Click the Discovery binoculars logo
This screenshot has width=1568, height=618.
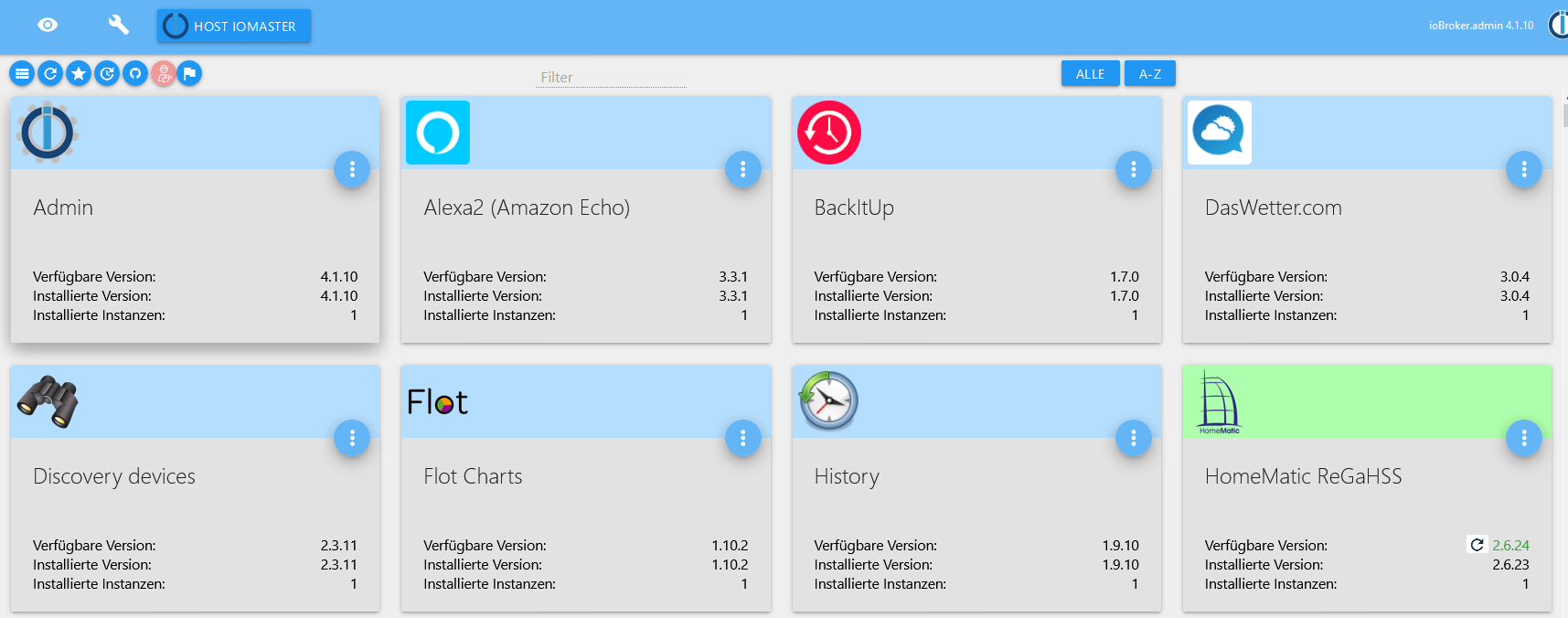[x=48, y=401]
